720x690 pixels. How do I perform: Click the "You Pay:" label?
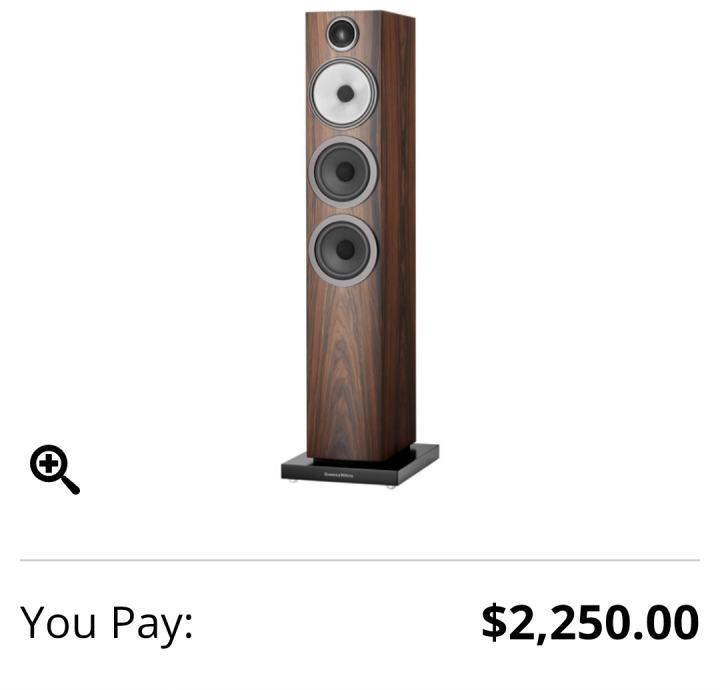(x=107, y=623)
